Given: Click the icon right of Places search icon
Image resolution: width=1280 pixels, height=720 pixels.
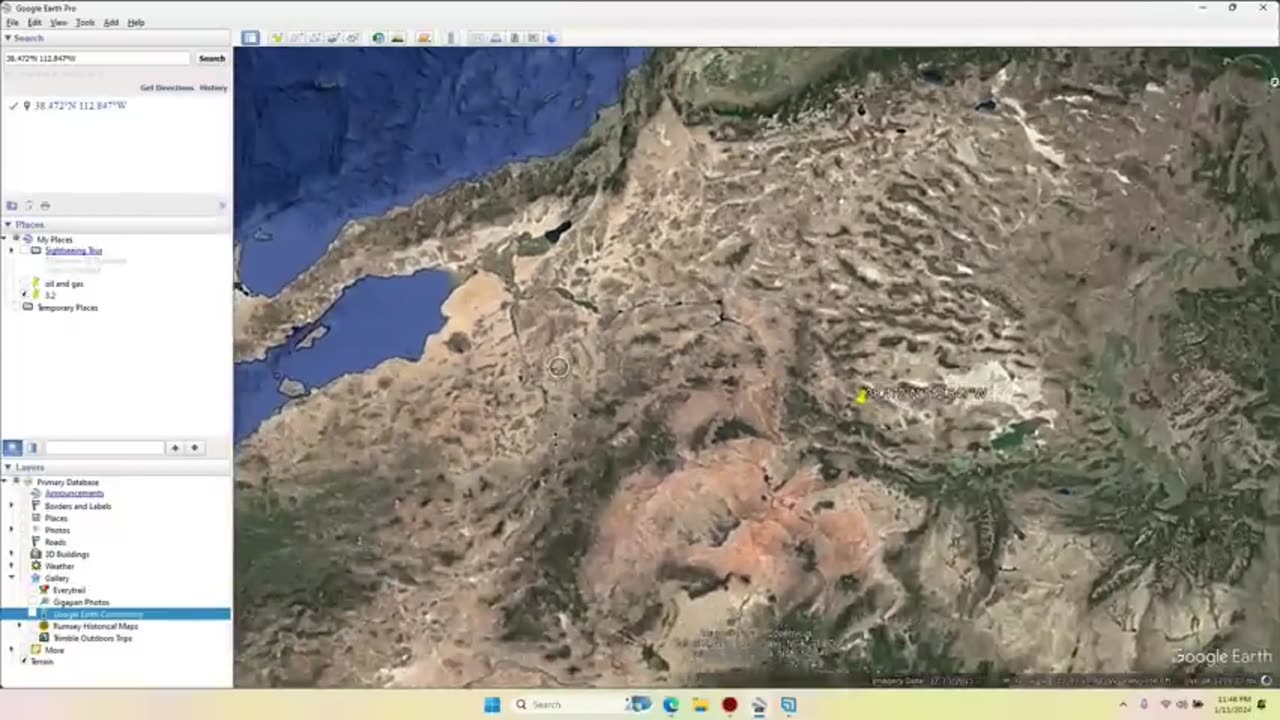Looking at the screenshot, I should pyautogui.click(x=31, y=448).
